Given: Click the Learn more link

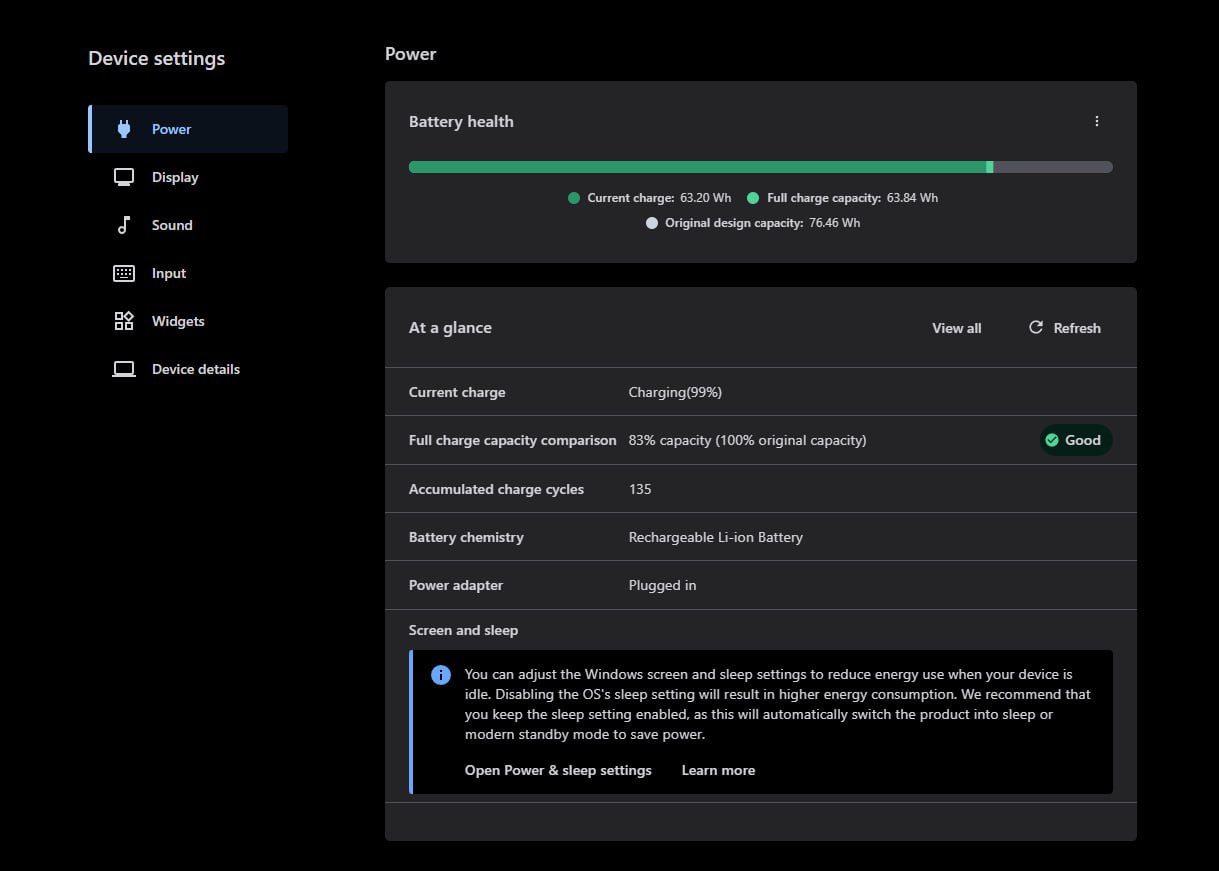Looking at the screenshot, I should click(x=718, y=770).
